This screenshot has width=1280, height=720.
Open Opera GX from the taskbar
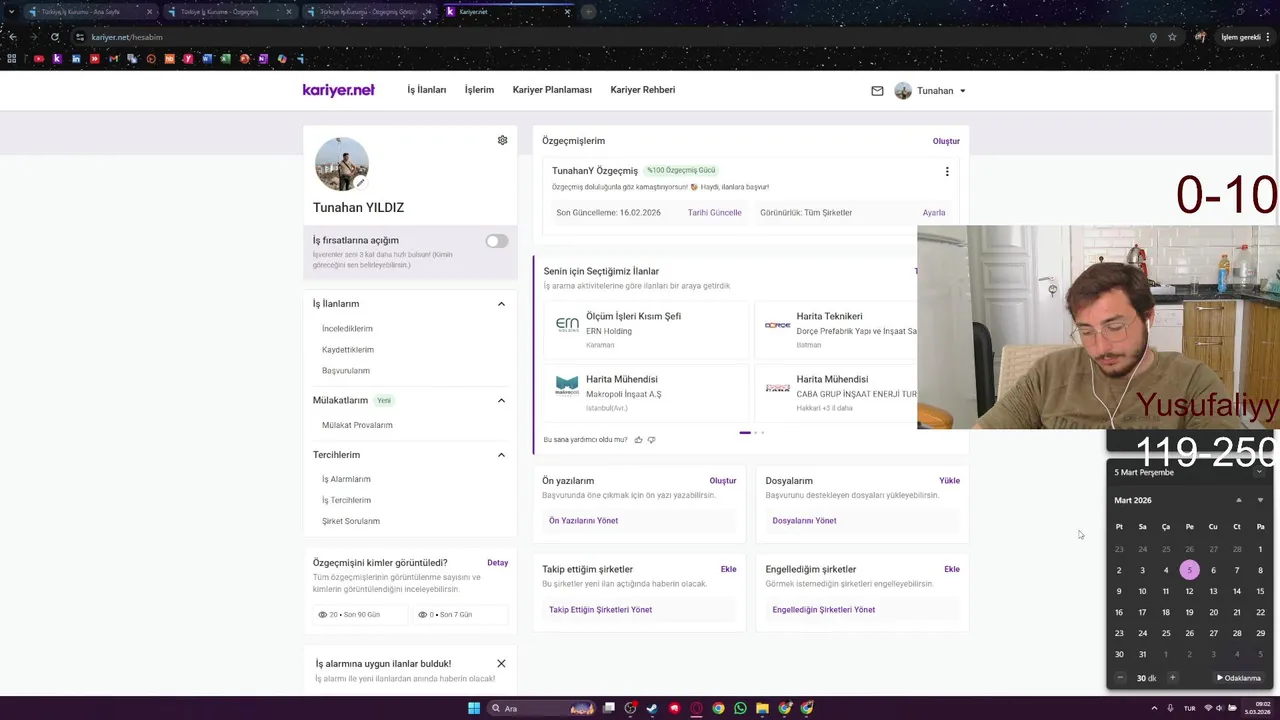point(696,708)
